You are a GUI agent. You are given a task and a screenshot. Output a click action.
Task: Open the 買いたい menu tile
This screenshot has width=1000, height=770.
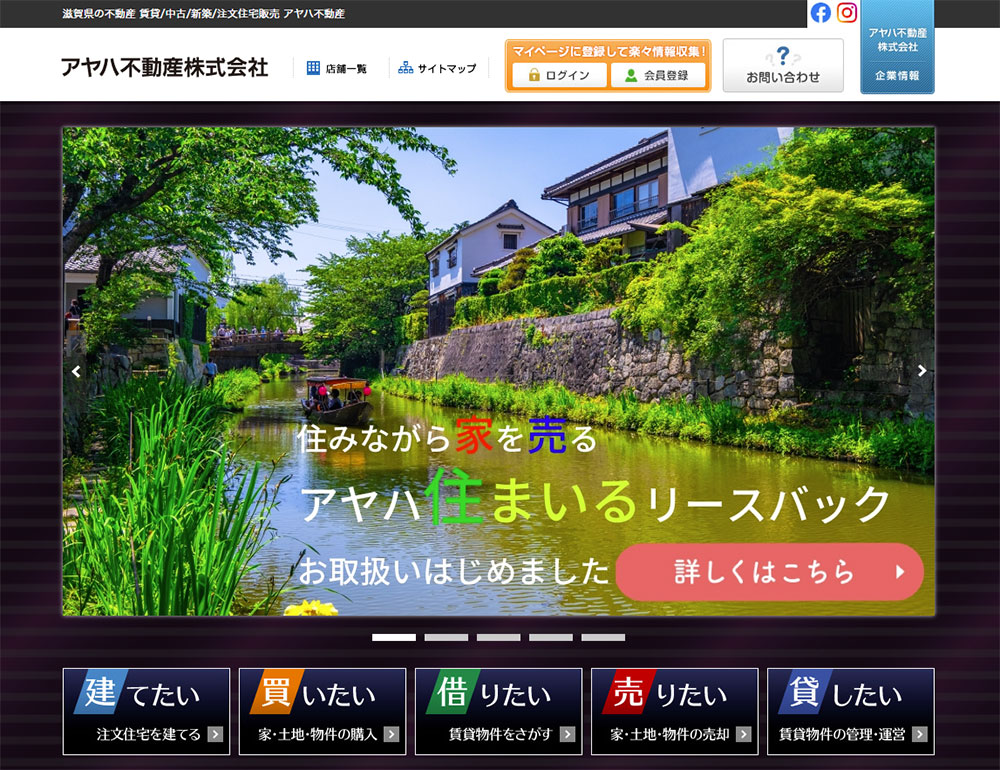pos(322,711)
